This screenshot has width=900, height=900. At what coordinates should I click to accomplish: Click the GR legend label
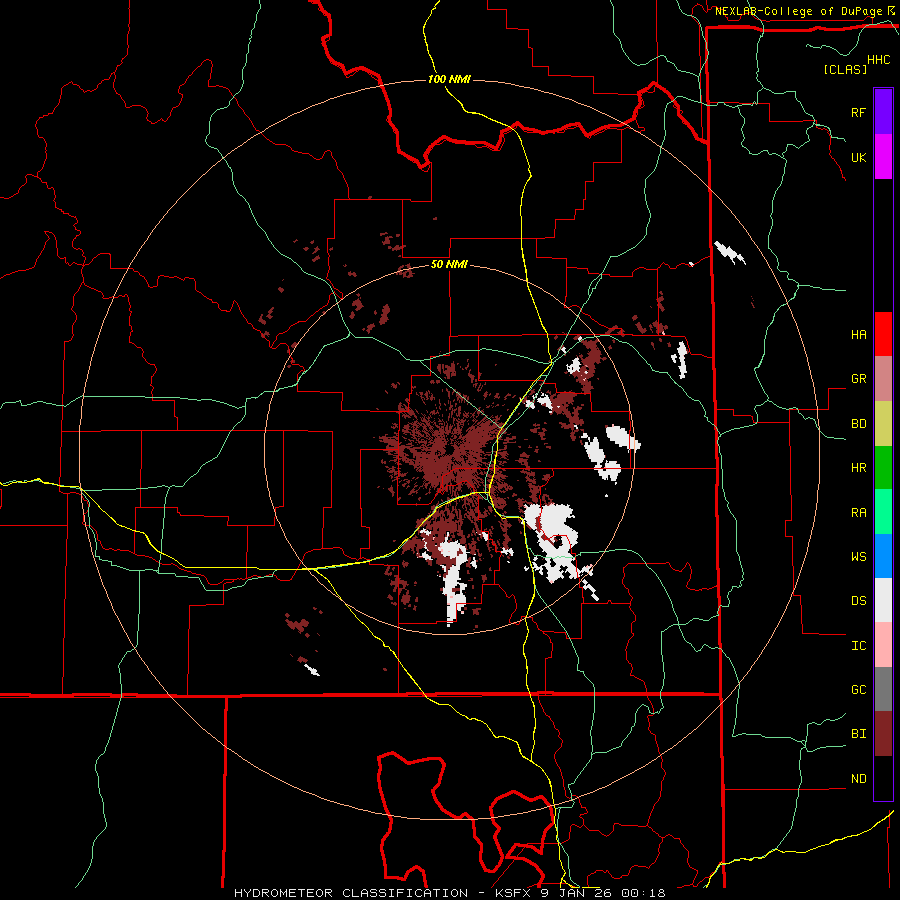(x=858, y=379)
